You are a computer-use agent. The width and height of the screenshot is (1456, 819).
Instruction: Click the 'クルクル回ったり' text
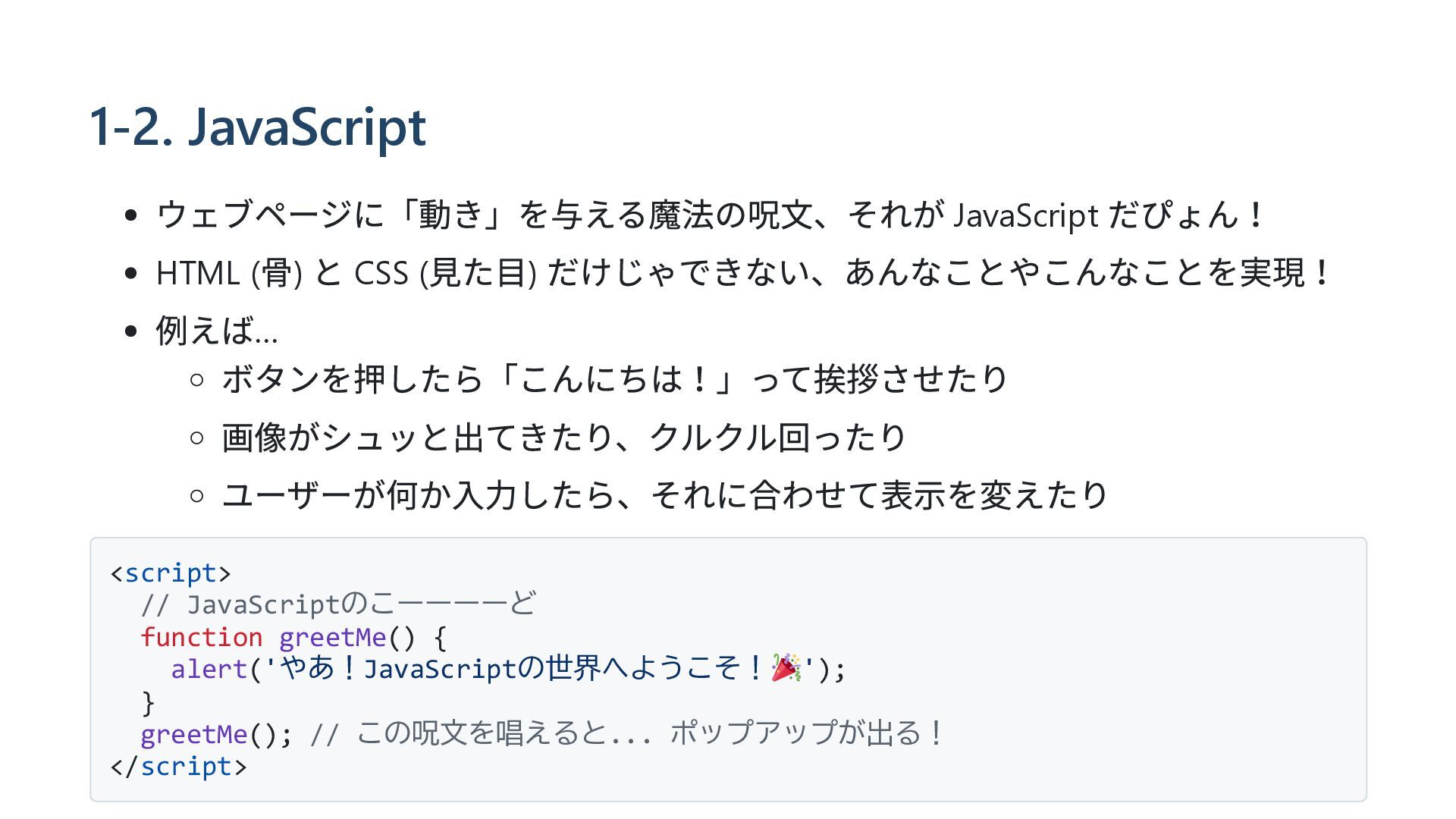coord(777,438)
